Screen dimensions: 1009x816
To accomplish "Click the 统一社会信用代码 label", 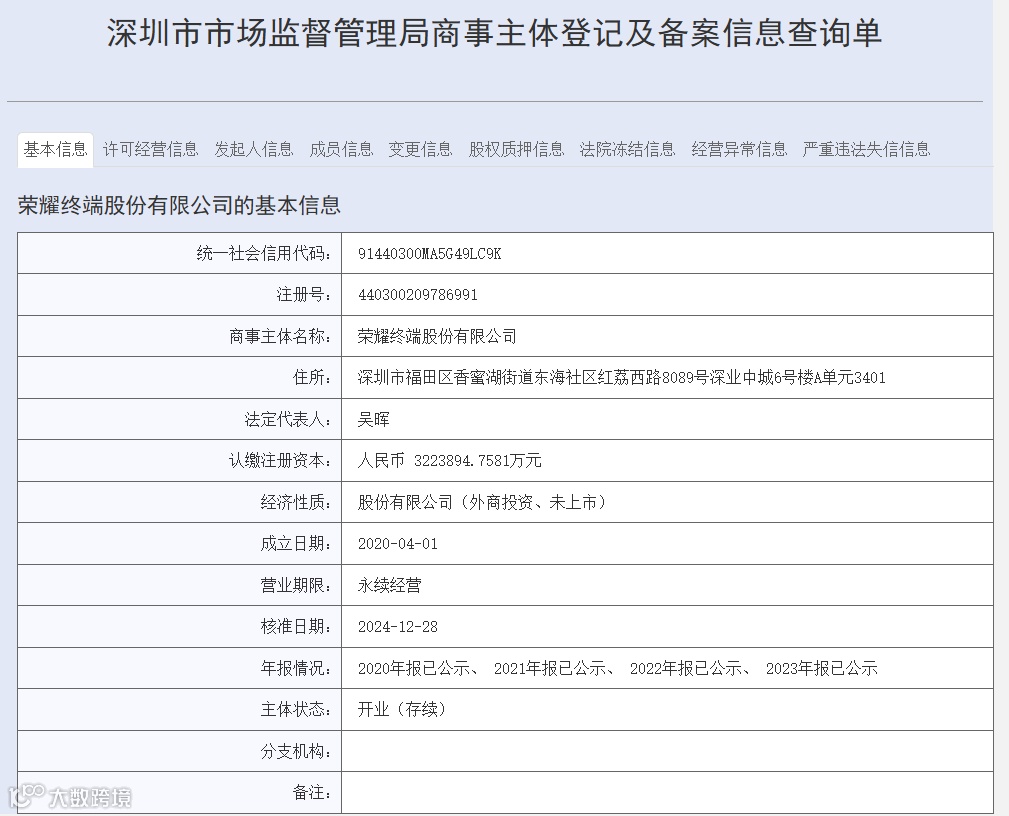I will (264, 254).
